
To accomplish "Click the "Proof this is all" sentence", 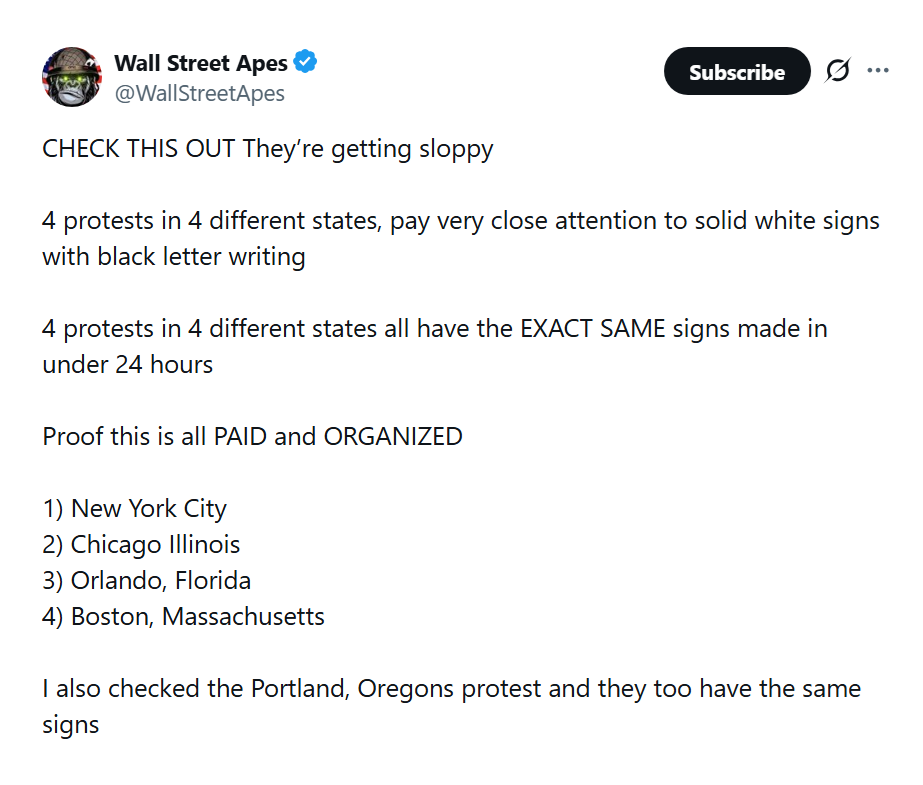I will (x=125, y=436).
